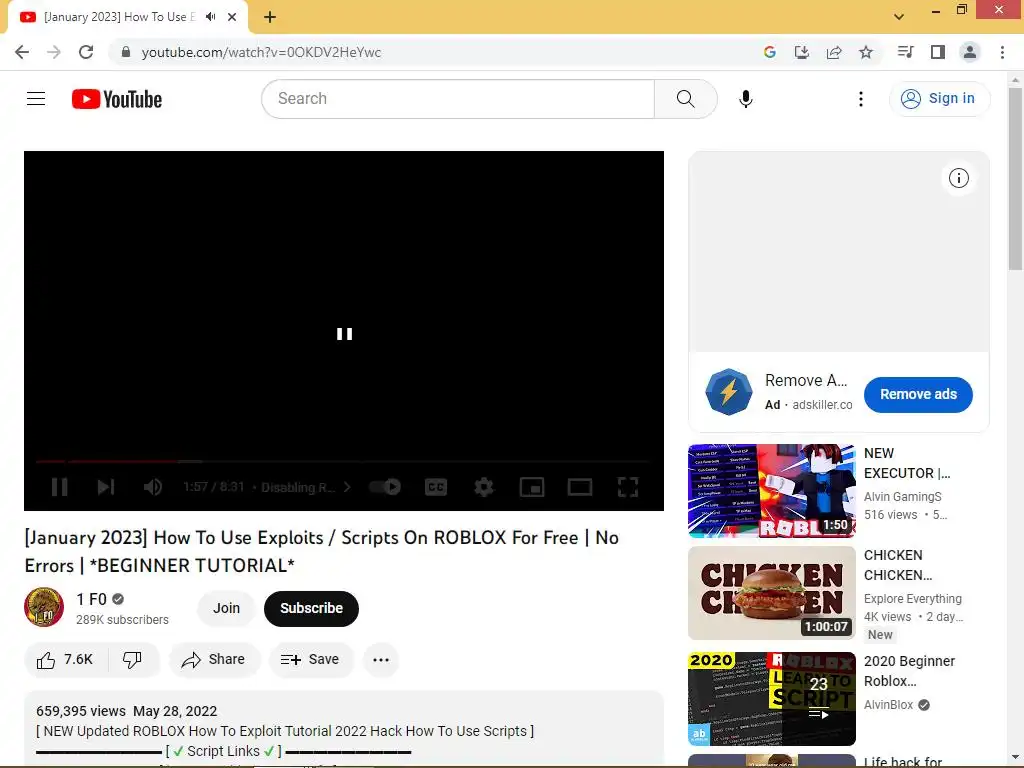Viewport: 1024px width, 768px height.
Task: Seek on the video progress bar
Action: [x=344, y=461]
